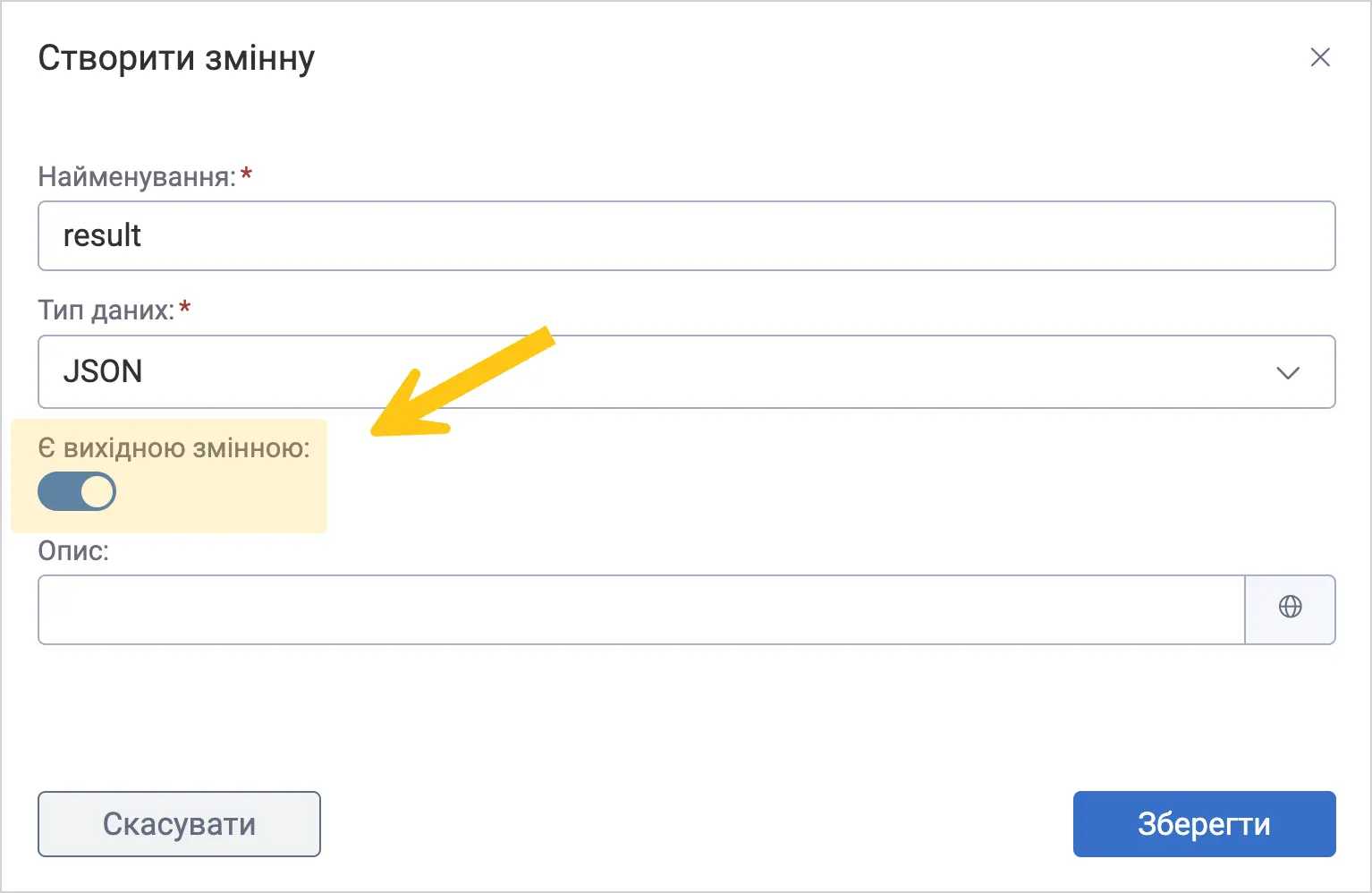
Task: Select the JSON value text in dropdown
Action: pos(103,371)
